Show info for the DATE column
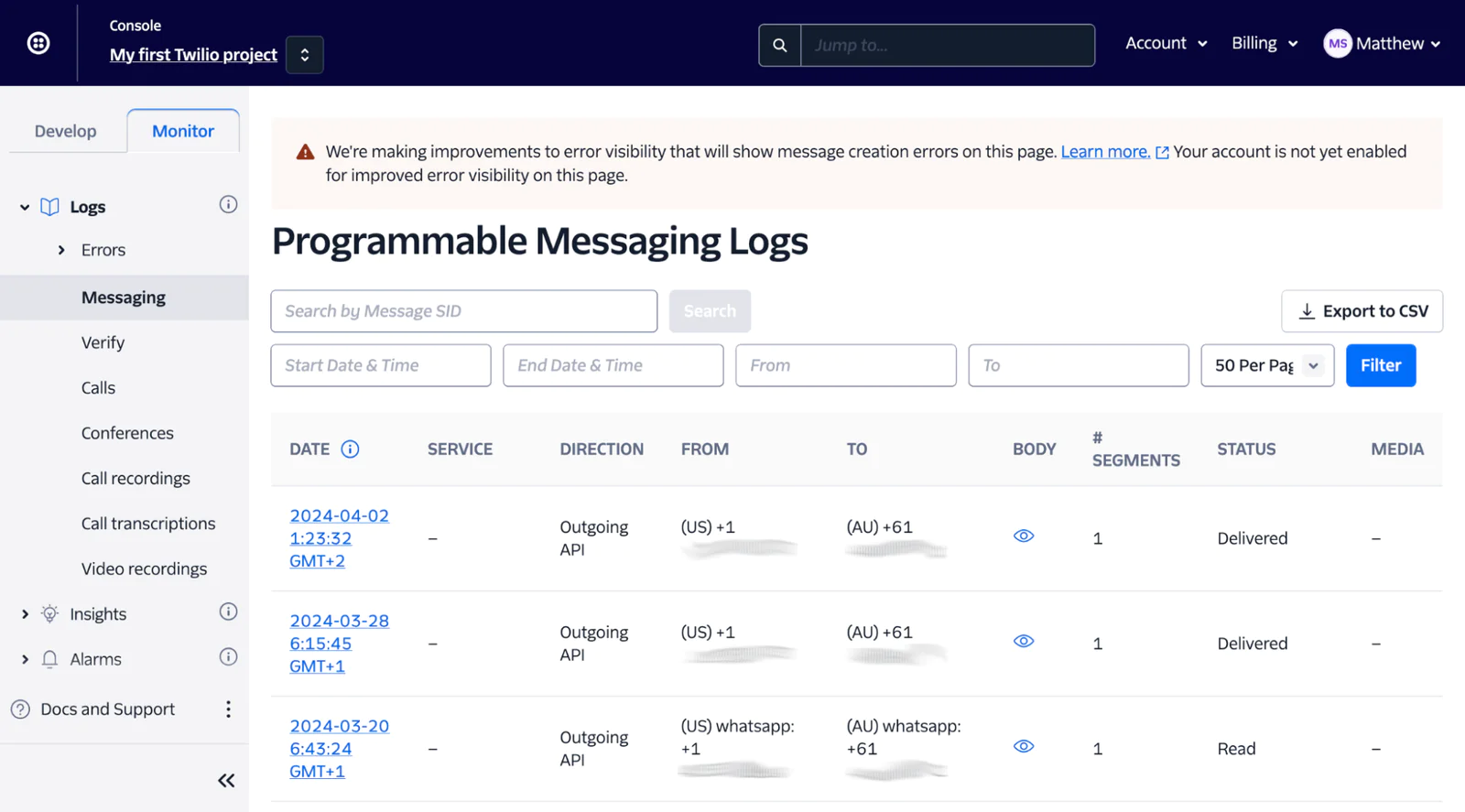This screenshot has width=1465, height=812. 350,449
